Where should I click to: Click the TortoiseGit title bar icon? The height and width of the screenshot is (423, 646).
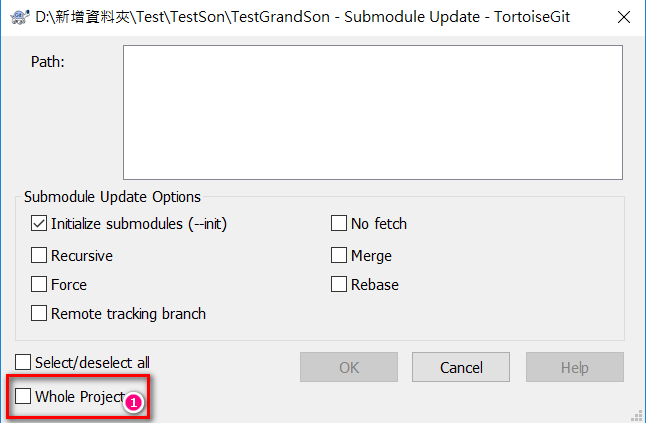15,17
